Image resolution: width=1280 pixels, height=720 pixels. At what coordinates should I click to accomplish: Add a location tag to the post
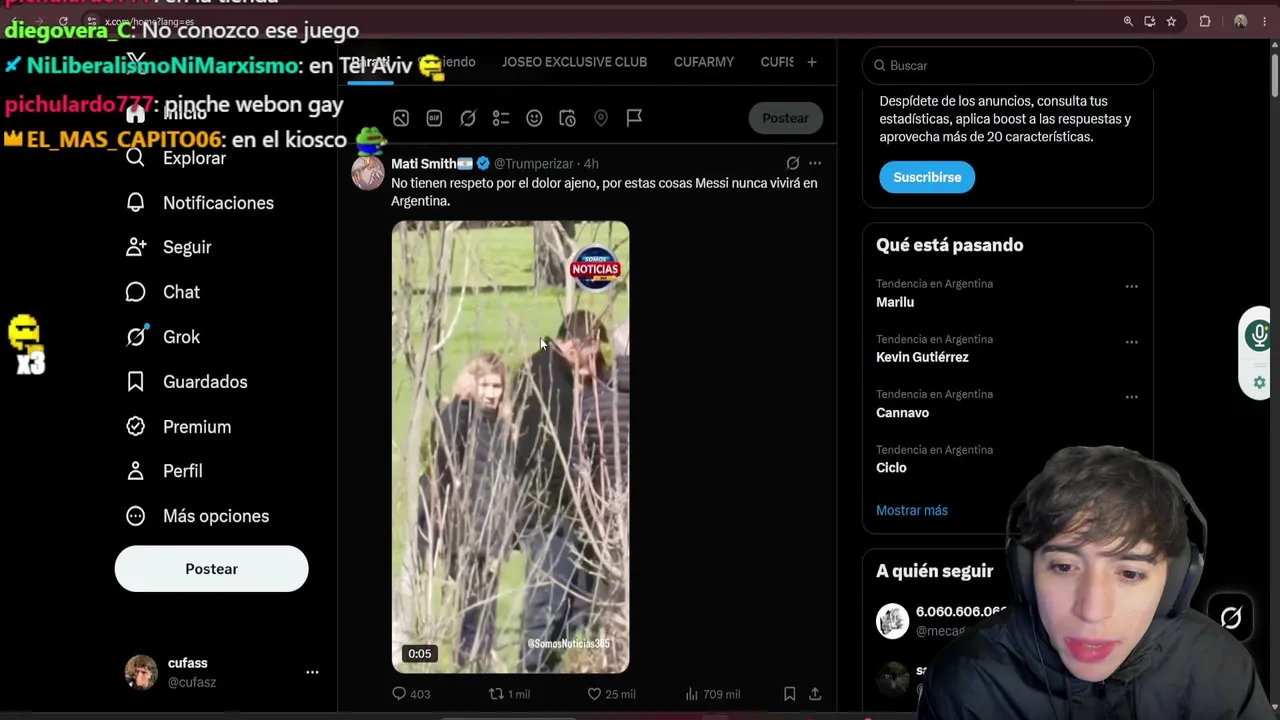pyautogui.click(x=601, y=118)
